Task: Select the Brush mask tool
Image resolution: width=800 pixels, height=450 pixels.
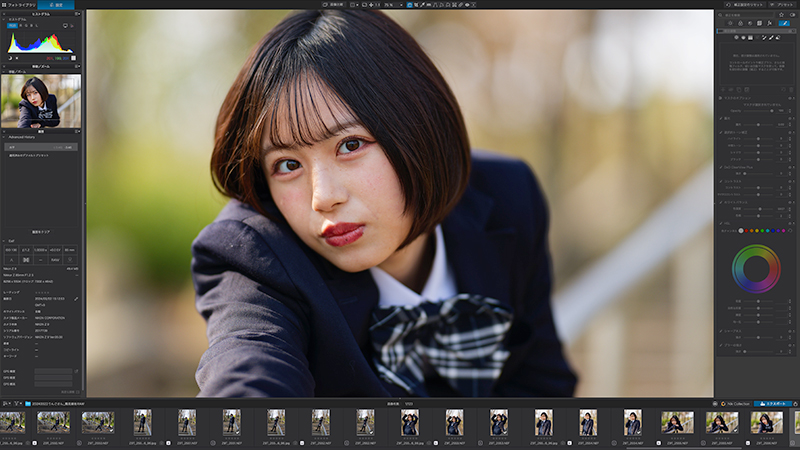Action: [x=771, y=37]
